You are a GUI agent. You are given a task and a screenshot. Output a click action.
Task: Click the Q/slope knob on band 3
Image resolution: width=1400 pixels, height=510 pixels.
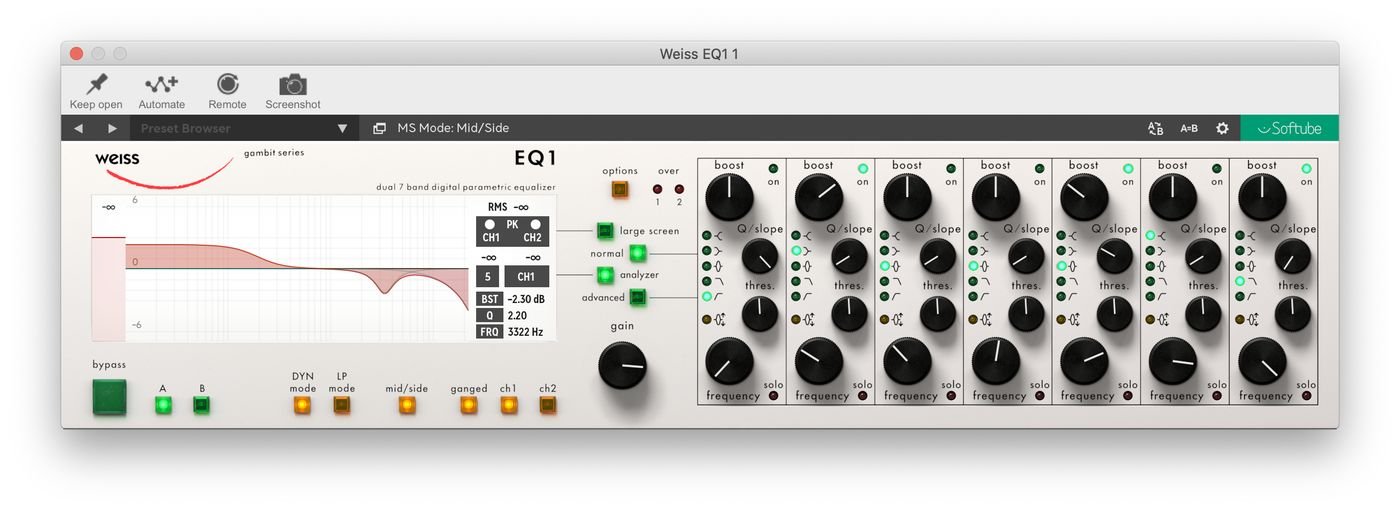pos(937,257)
